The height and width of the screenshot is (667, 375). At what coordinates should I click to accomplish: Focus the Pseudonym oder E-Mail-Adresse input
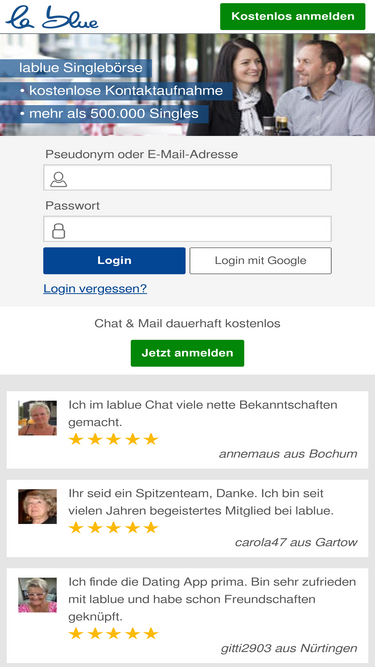click(187, 178)
